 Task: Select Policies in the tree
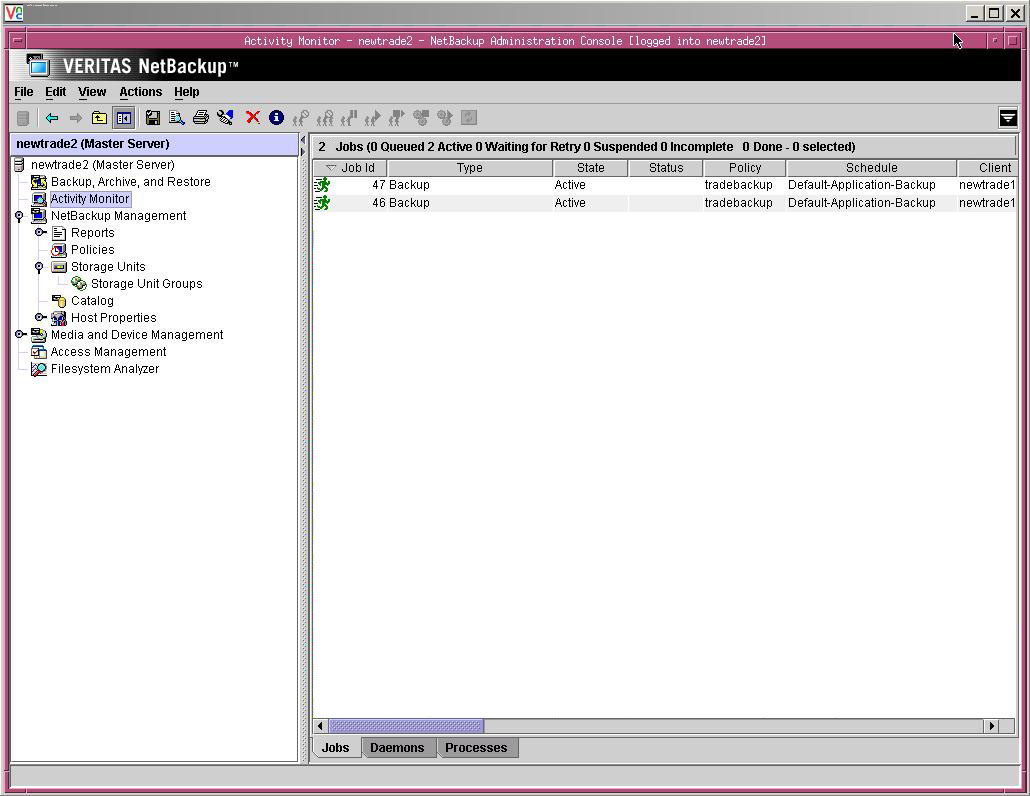(x=92, y=250)
